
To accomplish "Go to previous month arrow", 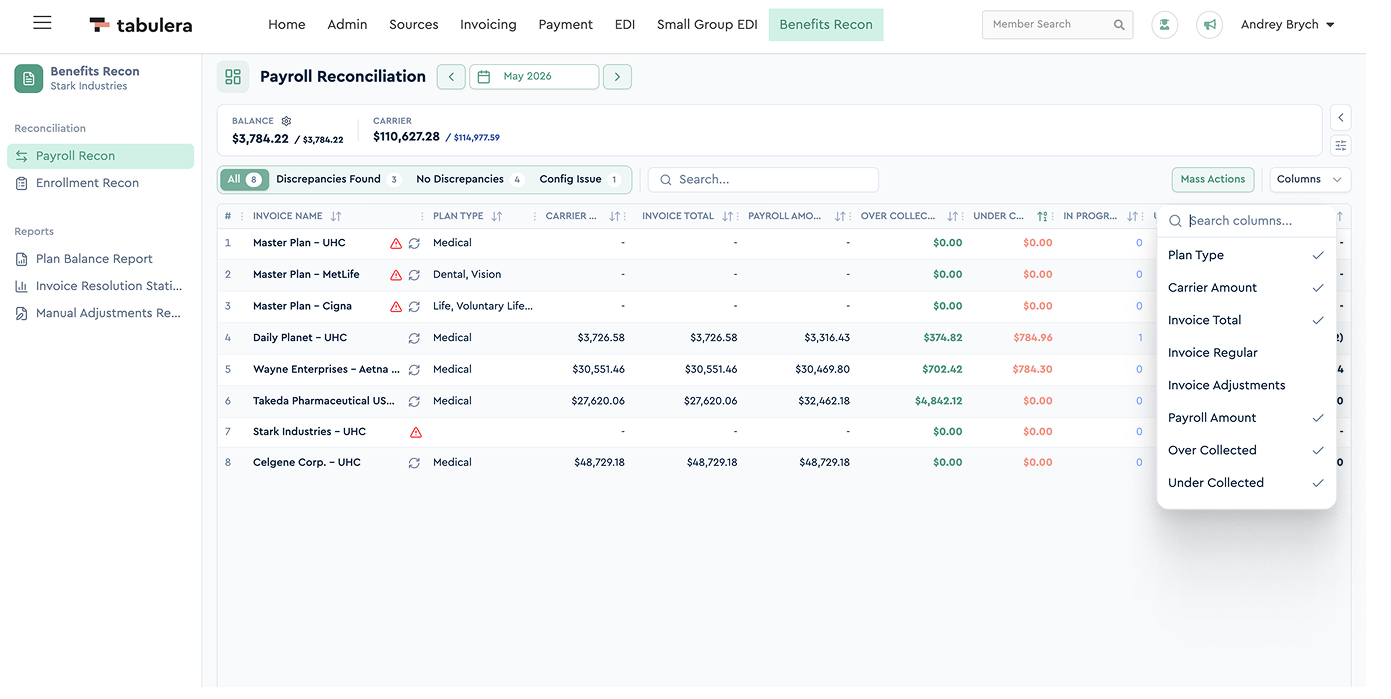I will 451,77.
